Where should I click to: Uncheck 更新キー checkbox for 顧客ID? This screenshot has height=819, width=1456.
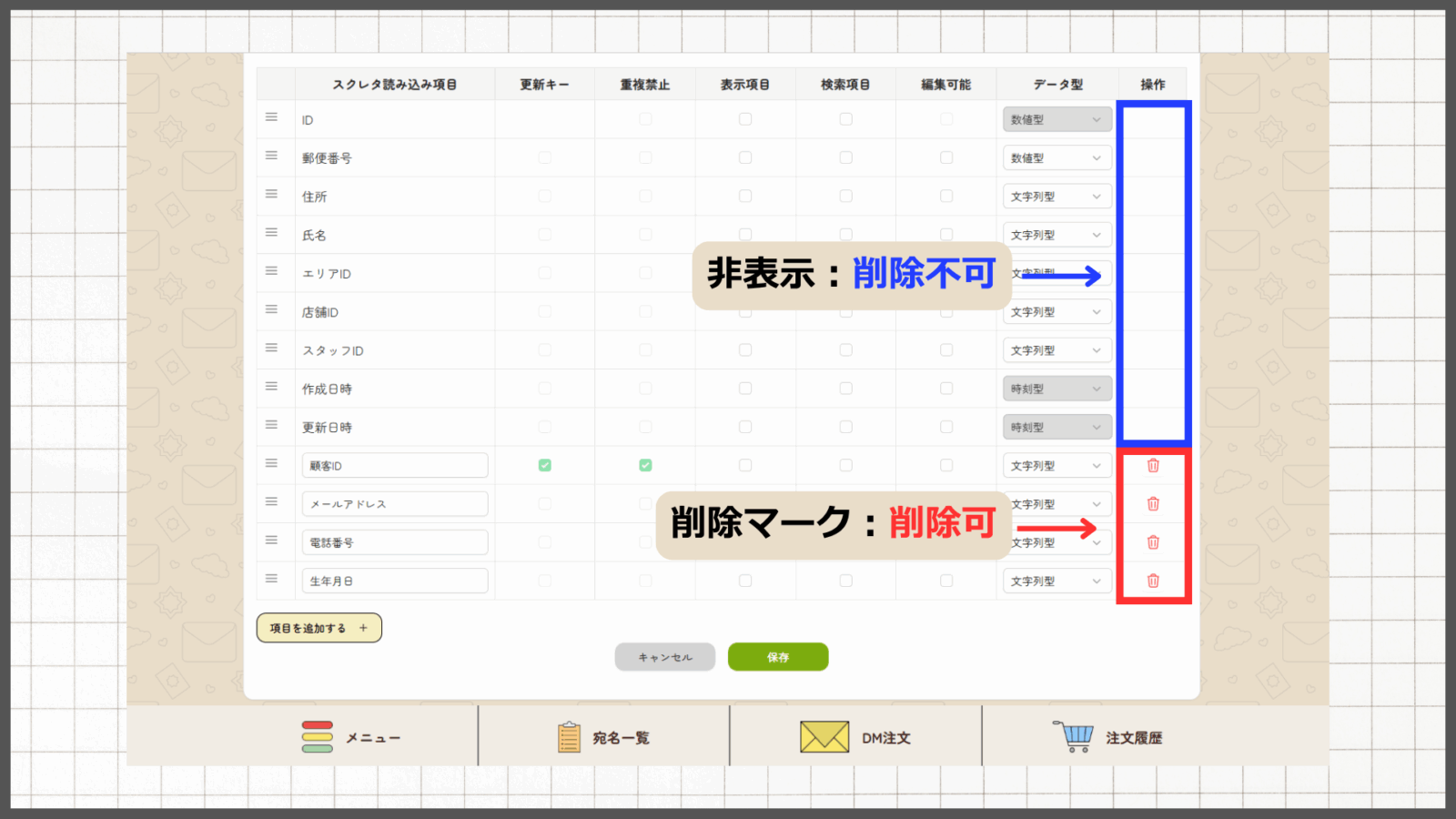(544, 465)
